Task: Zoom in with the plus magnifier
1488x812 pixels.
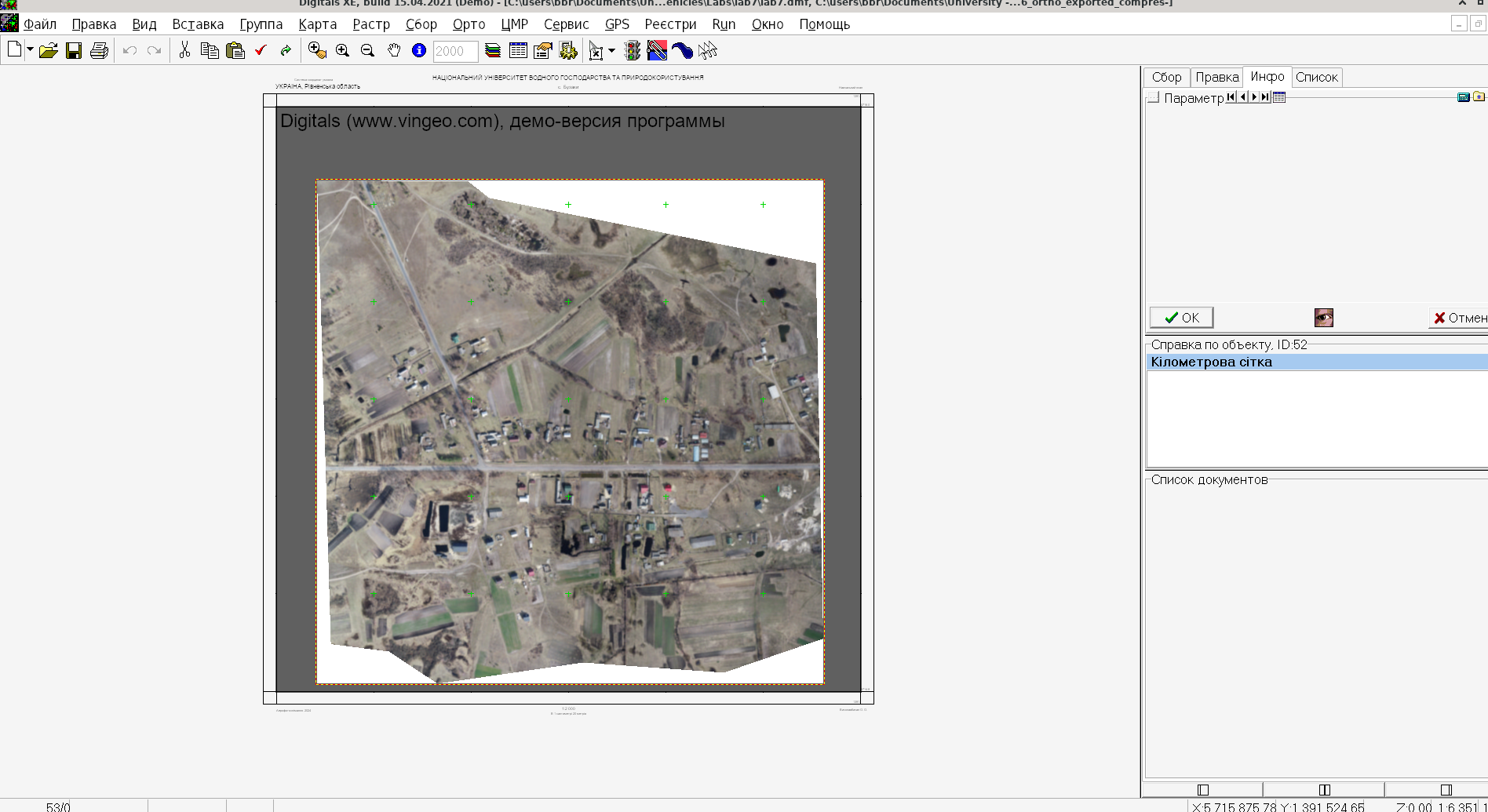Action: point(342,51)
